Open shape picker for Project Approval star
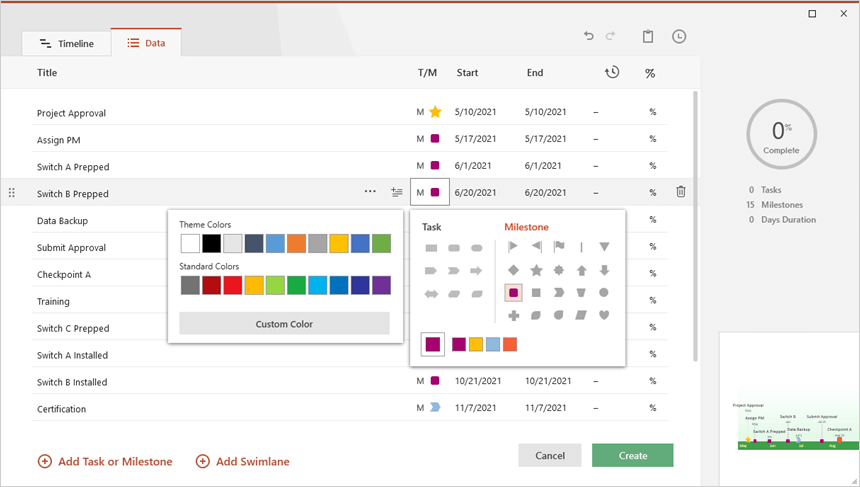This screenshot has height=487, width=860. pos(435,112)
